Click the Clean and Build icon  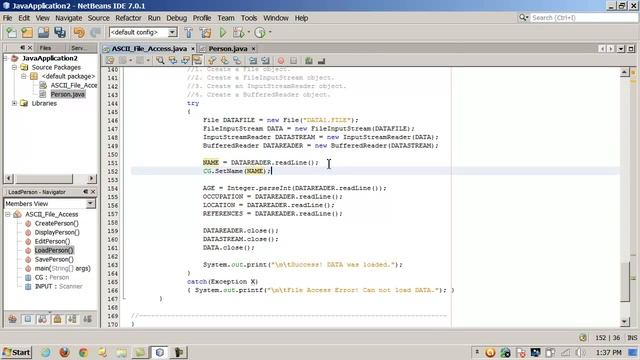(x=205, y=33)
